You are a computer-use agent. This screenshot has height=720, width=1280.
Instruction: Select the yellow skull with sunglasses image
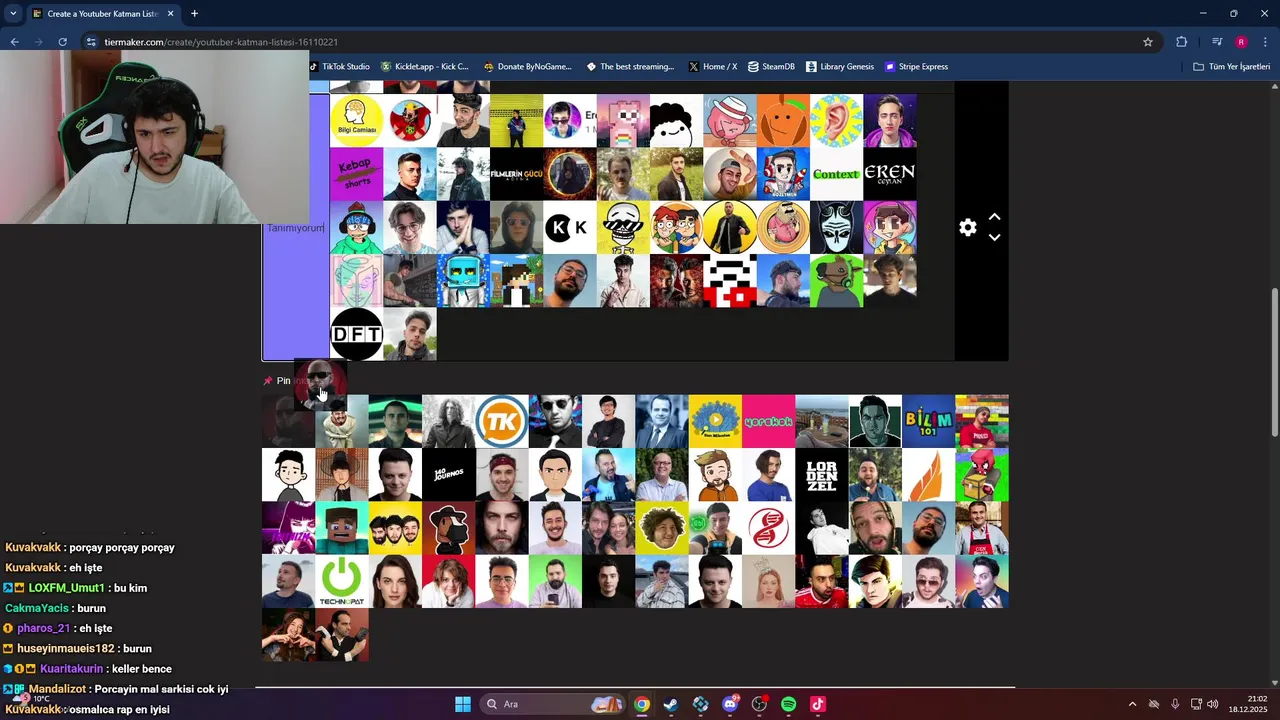[x=623, y=227]
